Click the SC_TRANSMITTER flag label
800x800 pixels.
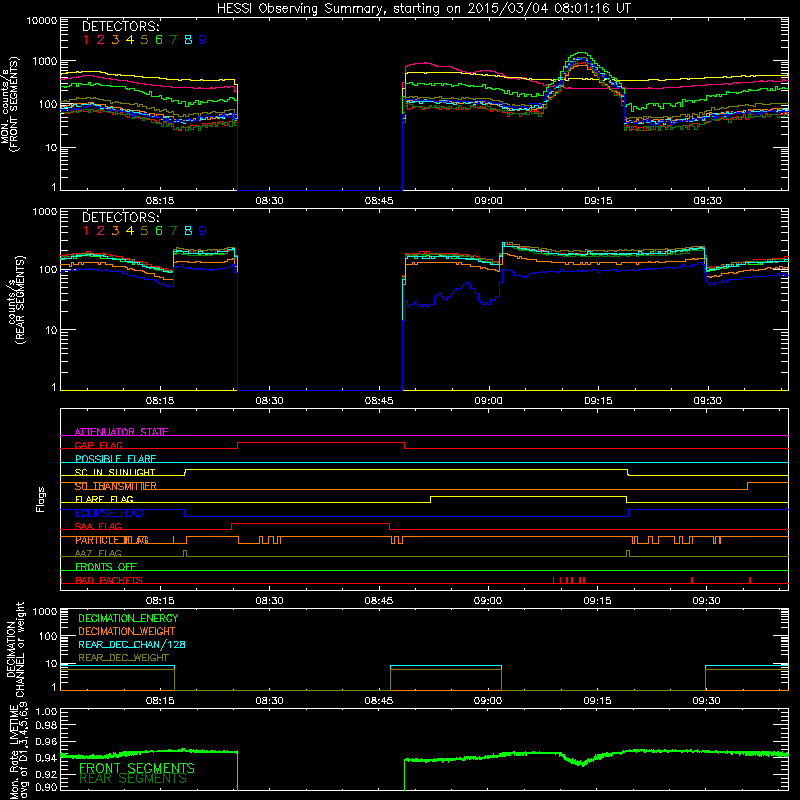click(x=116, y=486)
